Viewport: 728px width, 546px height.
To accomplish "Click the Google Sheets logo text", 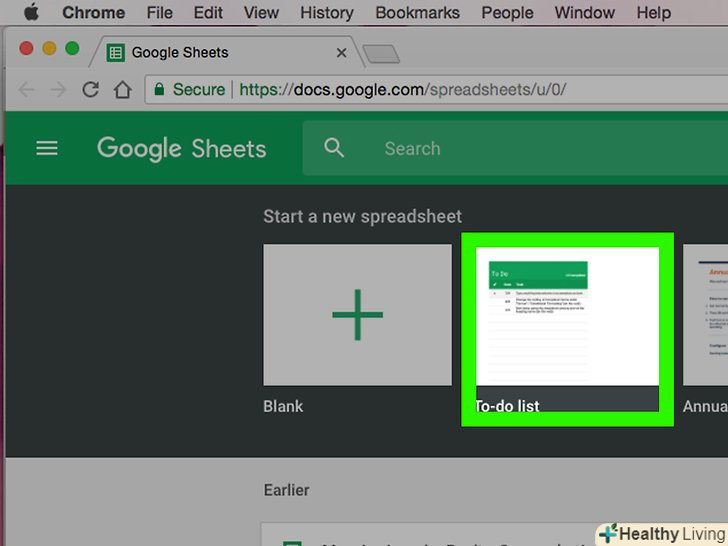I will click(x=182, y=149).
